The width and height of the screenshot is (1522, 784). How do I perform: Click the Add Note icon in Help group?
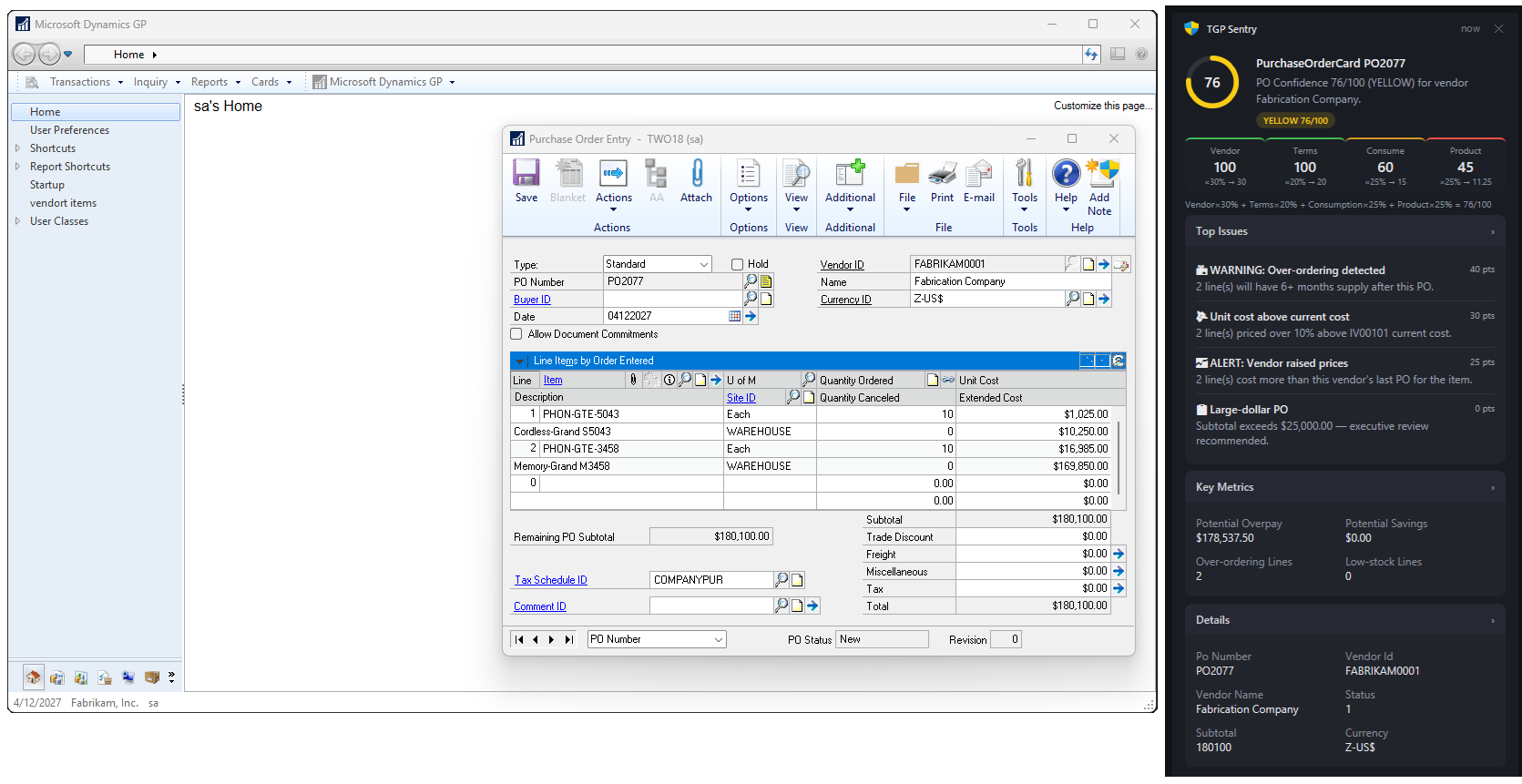click(1100, 188)
